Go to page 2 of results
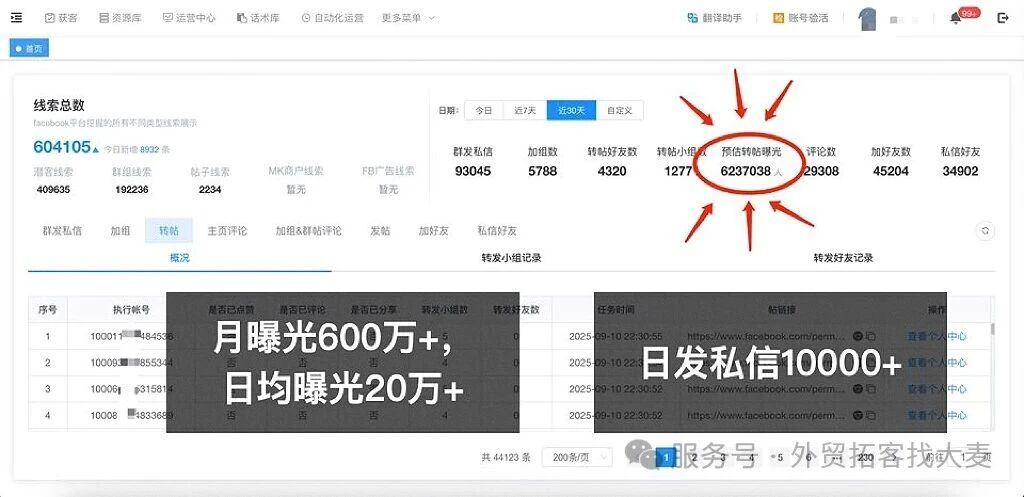 tap(694, 457)
